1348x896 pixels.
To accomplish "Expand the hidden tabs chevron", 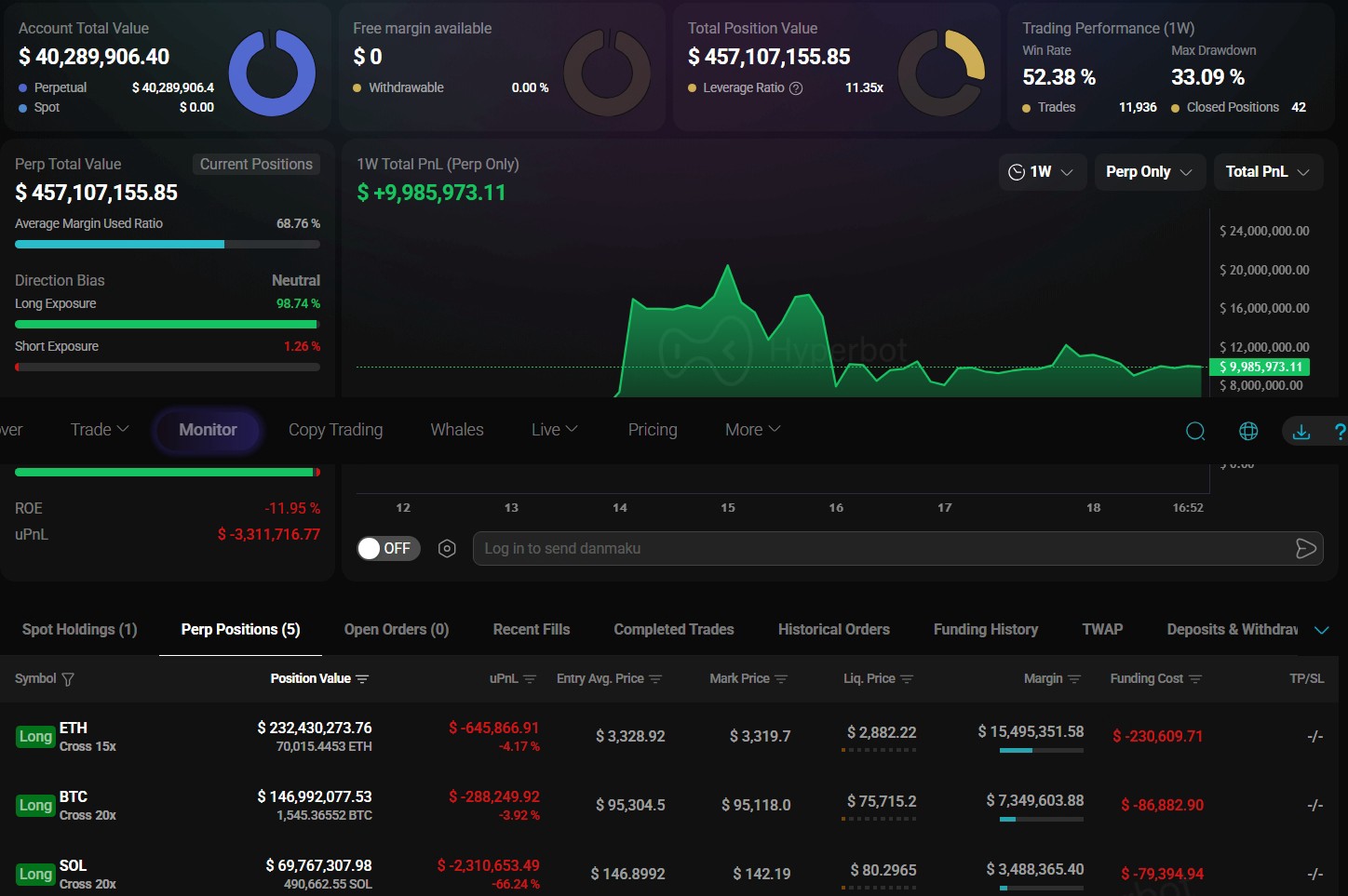I will [1321, 630].
